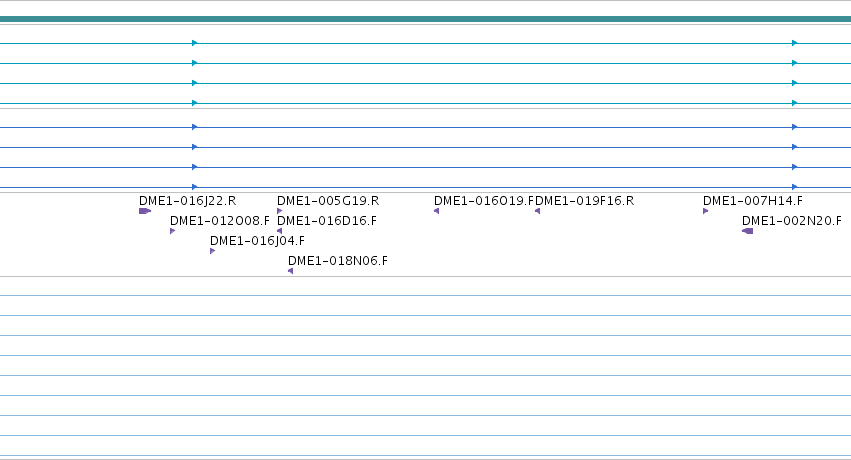Click the purple glyph below DME1-002N20.F

point(747,231)
